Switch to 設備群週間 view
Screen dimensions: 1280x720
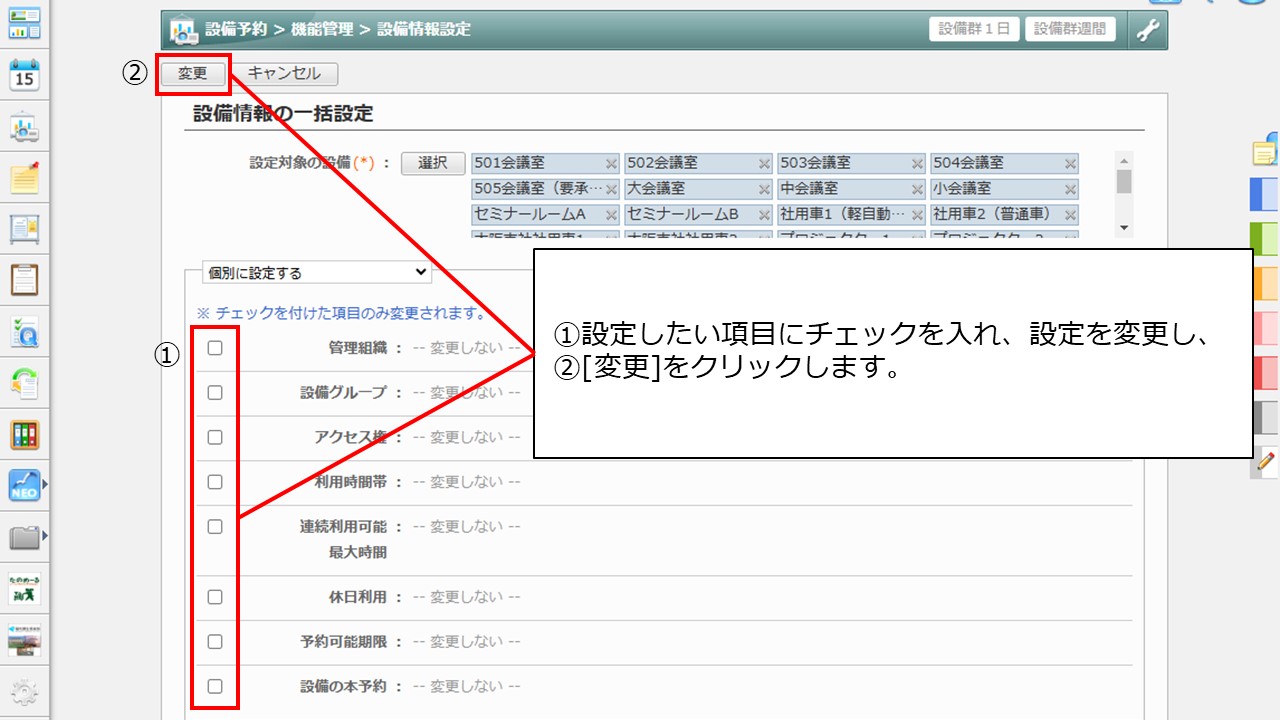coord(1070,29)
